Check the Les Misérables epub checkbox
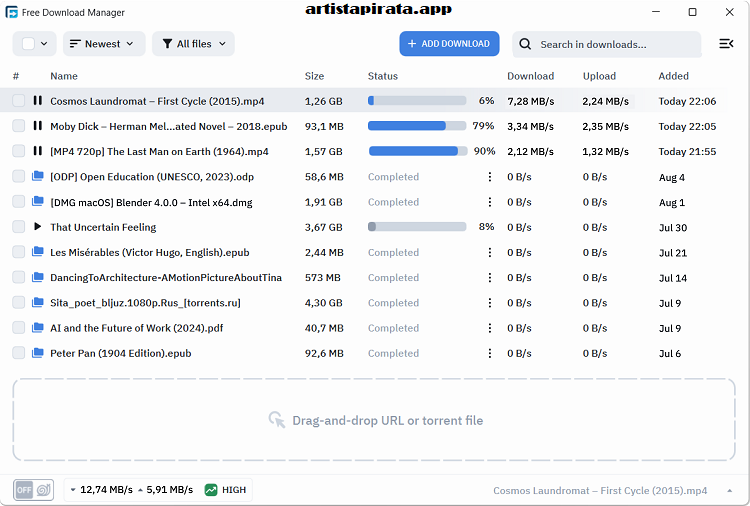The image size is (750, 506). pyautogui.click(x=19, y=252)
